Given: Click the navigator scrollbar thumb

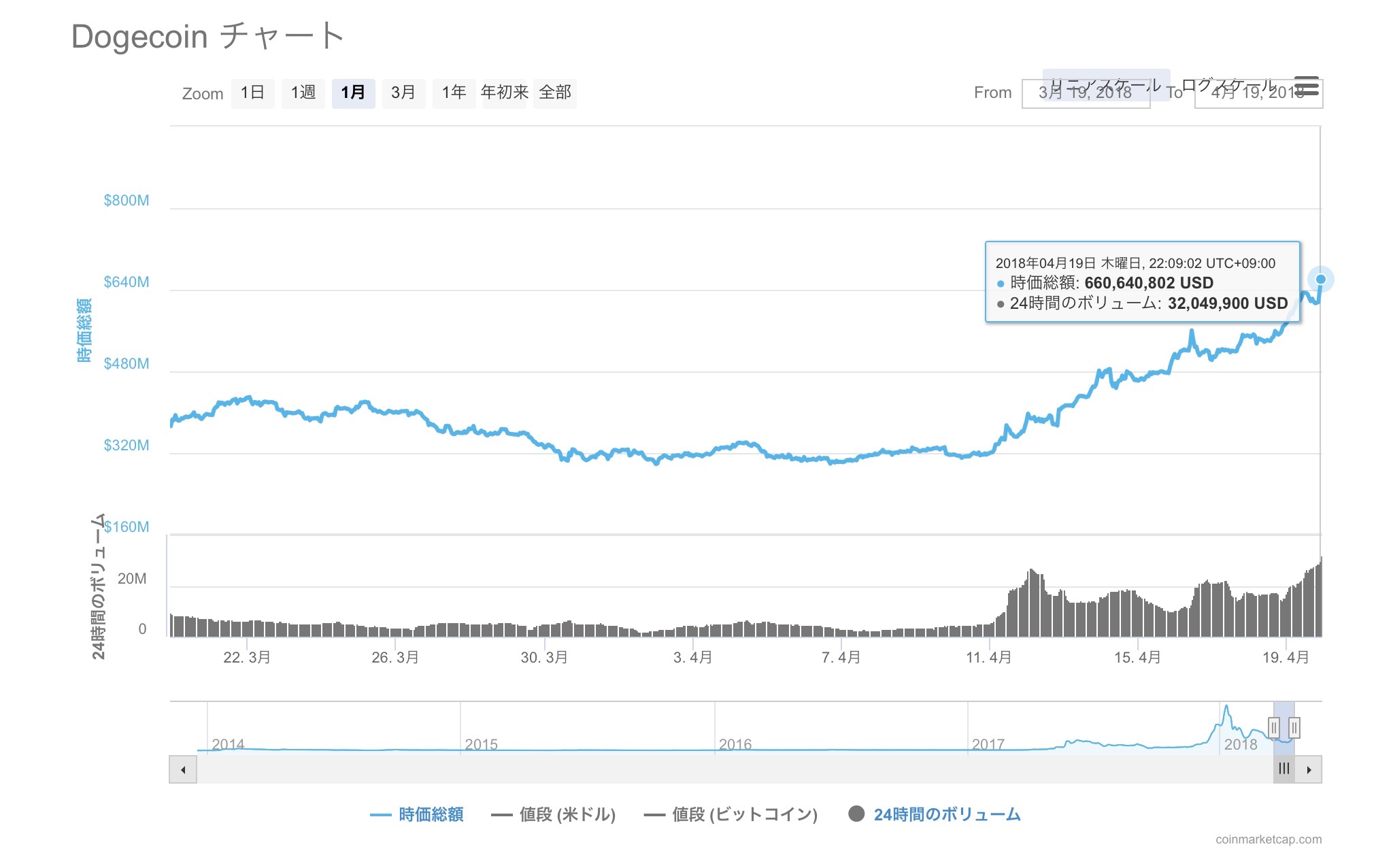Looking at the screenshot, I should point(1283,769).
